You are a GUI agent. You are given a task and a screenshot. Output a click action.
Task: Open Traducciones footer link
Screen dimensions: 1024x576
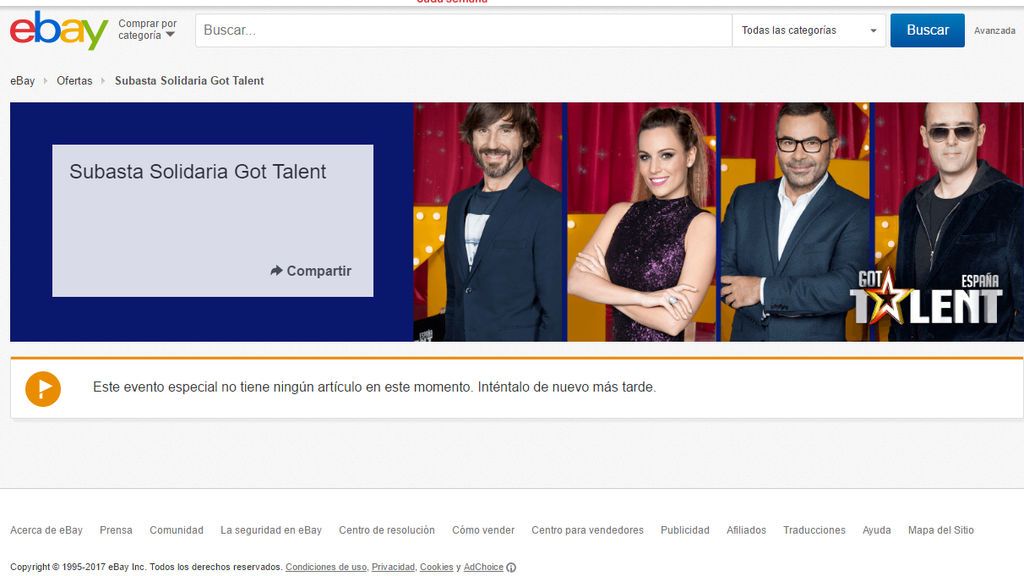814,530
